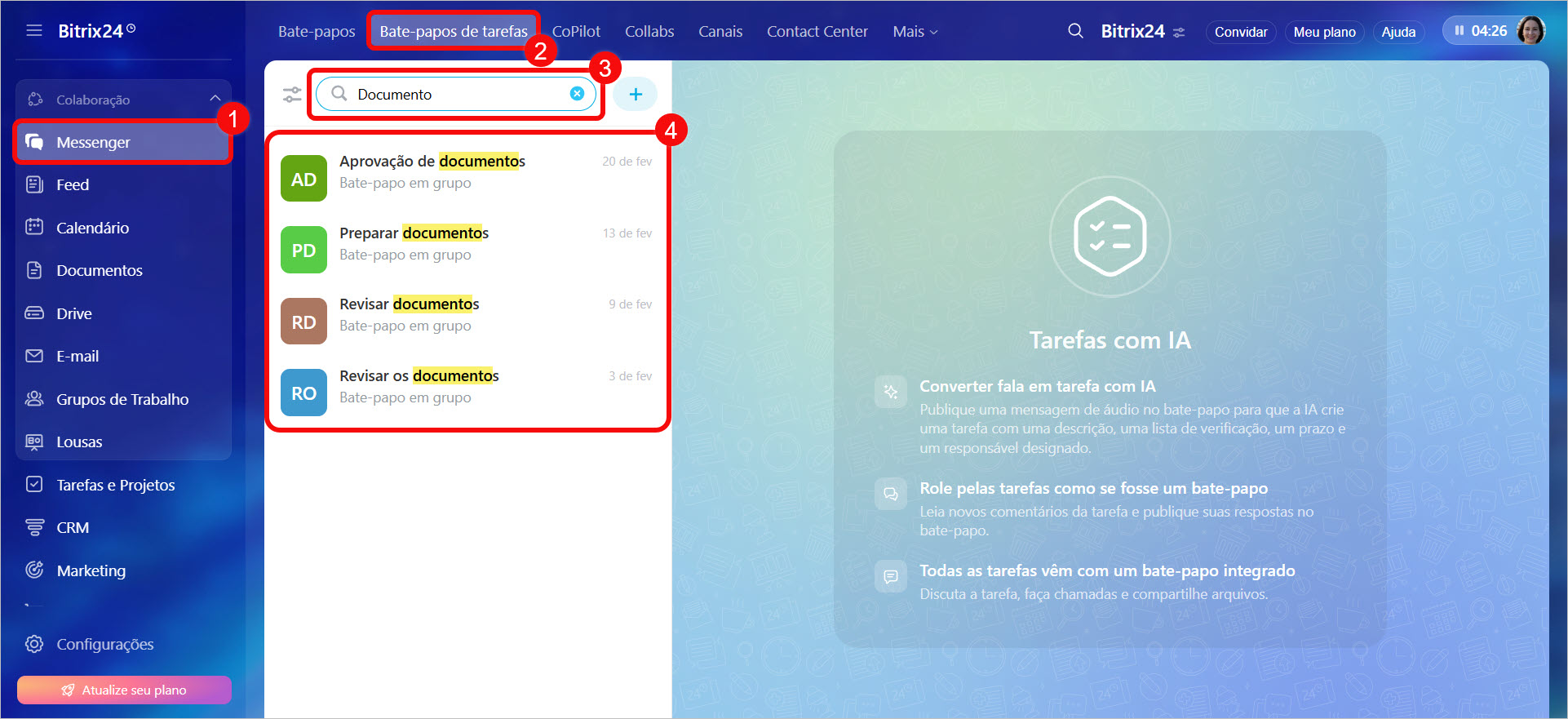Pause the 04:26 work timer
Viewport: 1568px width, 719px height.
tap(1459, 31)
